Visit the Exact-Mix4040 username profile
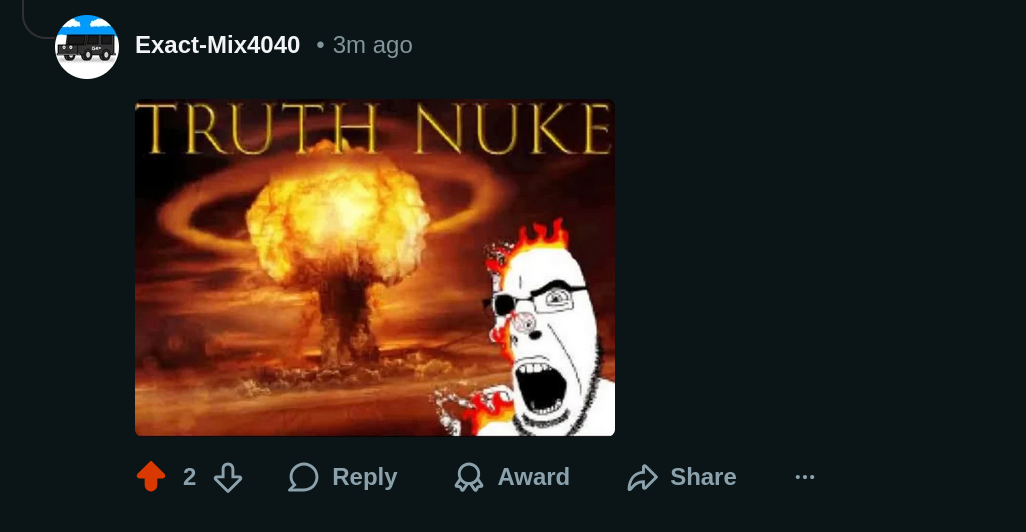1026x532 pixels. point(217,45)
